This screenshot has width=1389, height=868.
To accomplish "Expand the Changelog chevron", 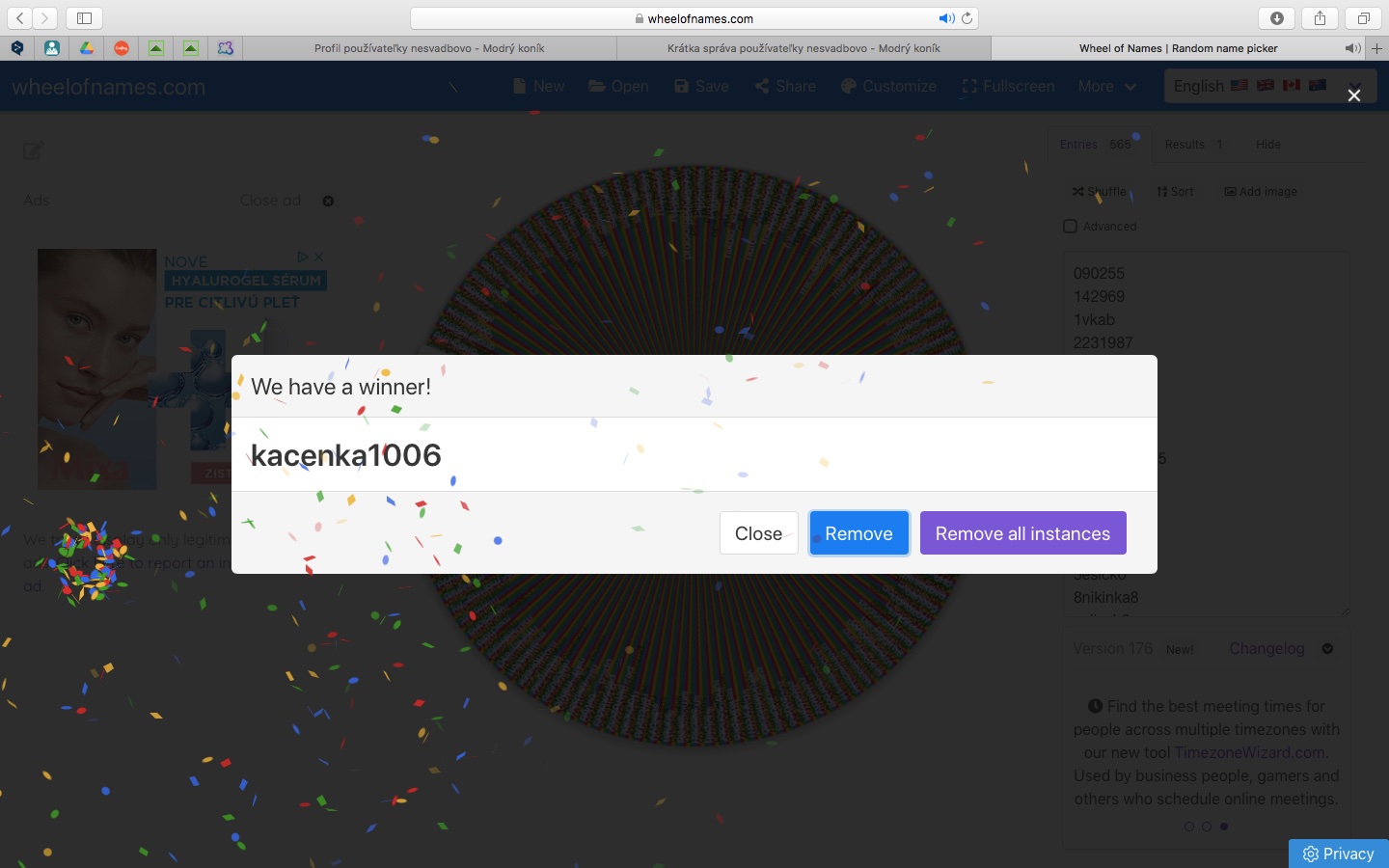I will [x=1327, y=649].
